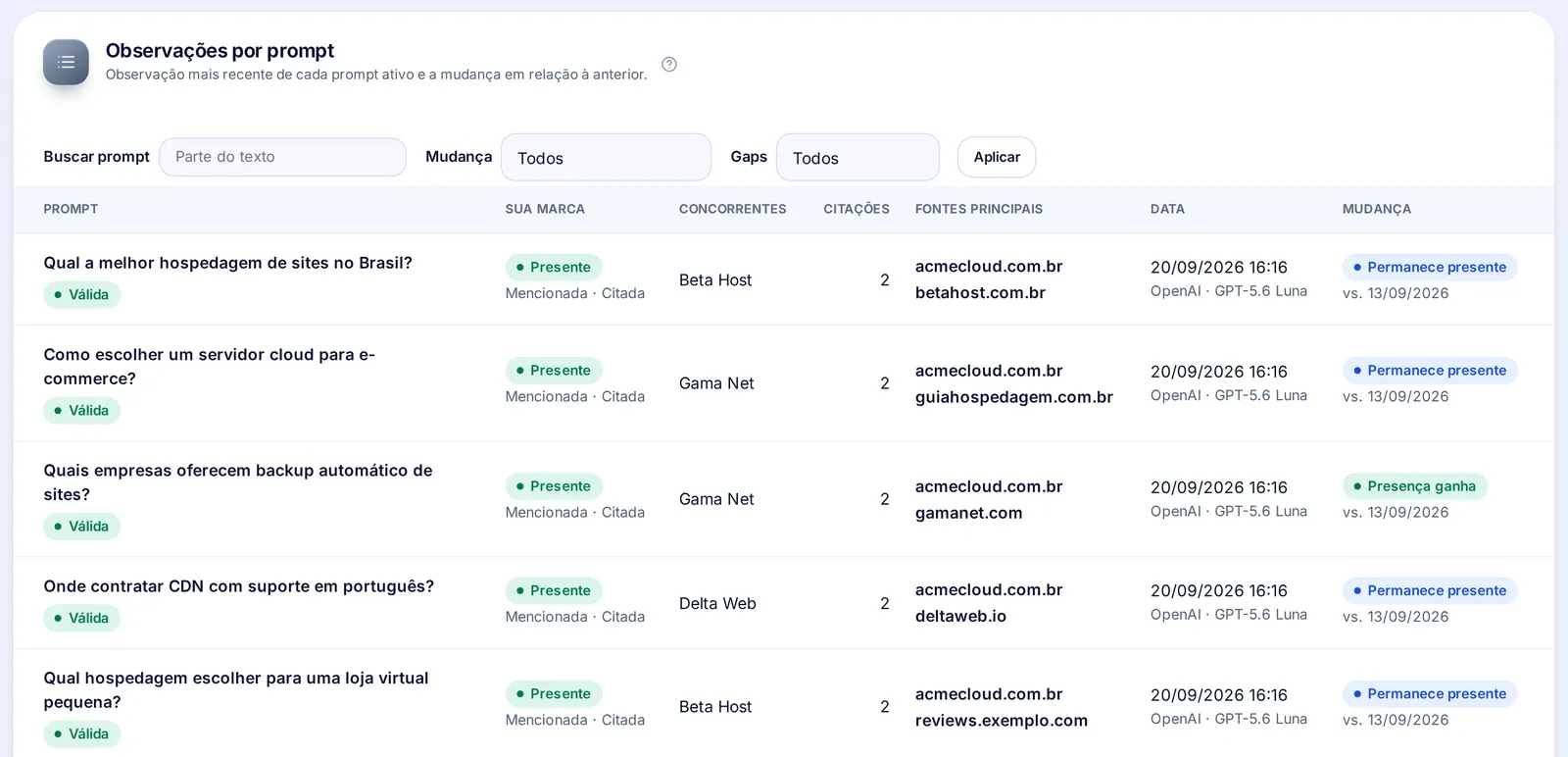Click the CONCORRENTES column header
The height and width of the screenshot is (757, 1568).
click(732, 209)
